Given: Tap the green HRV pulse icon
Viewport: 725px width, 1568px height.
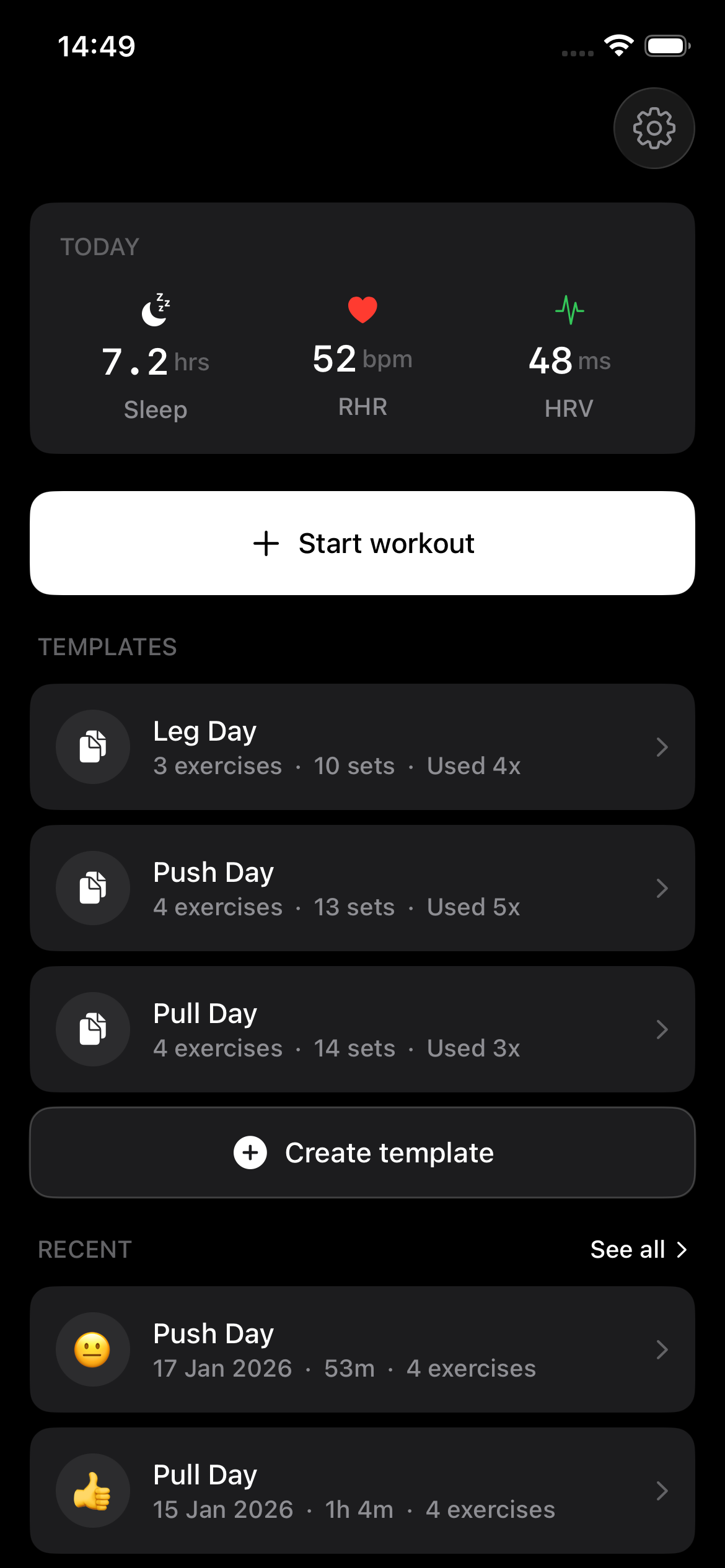Looking at the screenshot, I should (569, 310).
